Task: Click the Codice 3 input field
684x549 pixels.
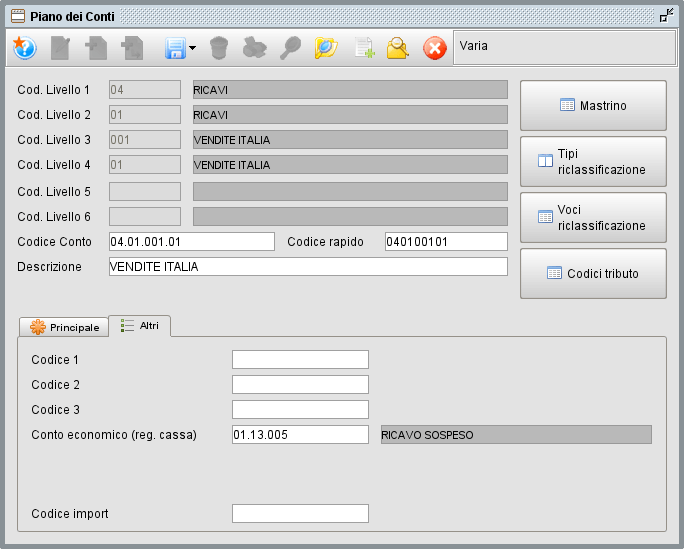Action: (x=301, y=409)
